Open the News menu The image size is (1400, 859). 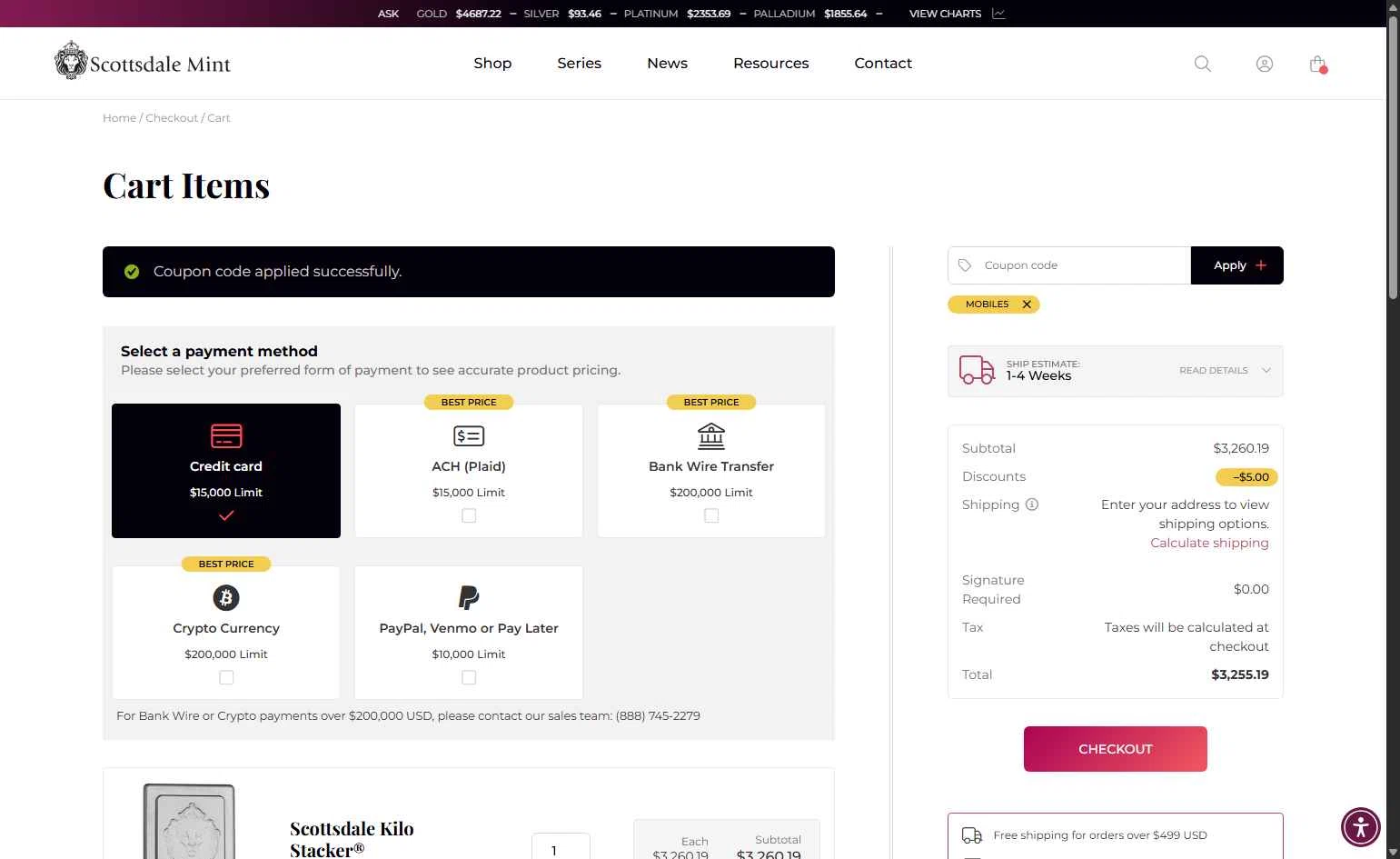click(668, 63)
